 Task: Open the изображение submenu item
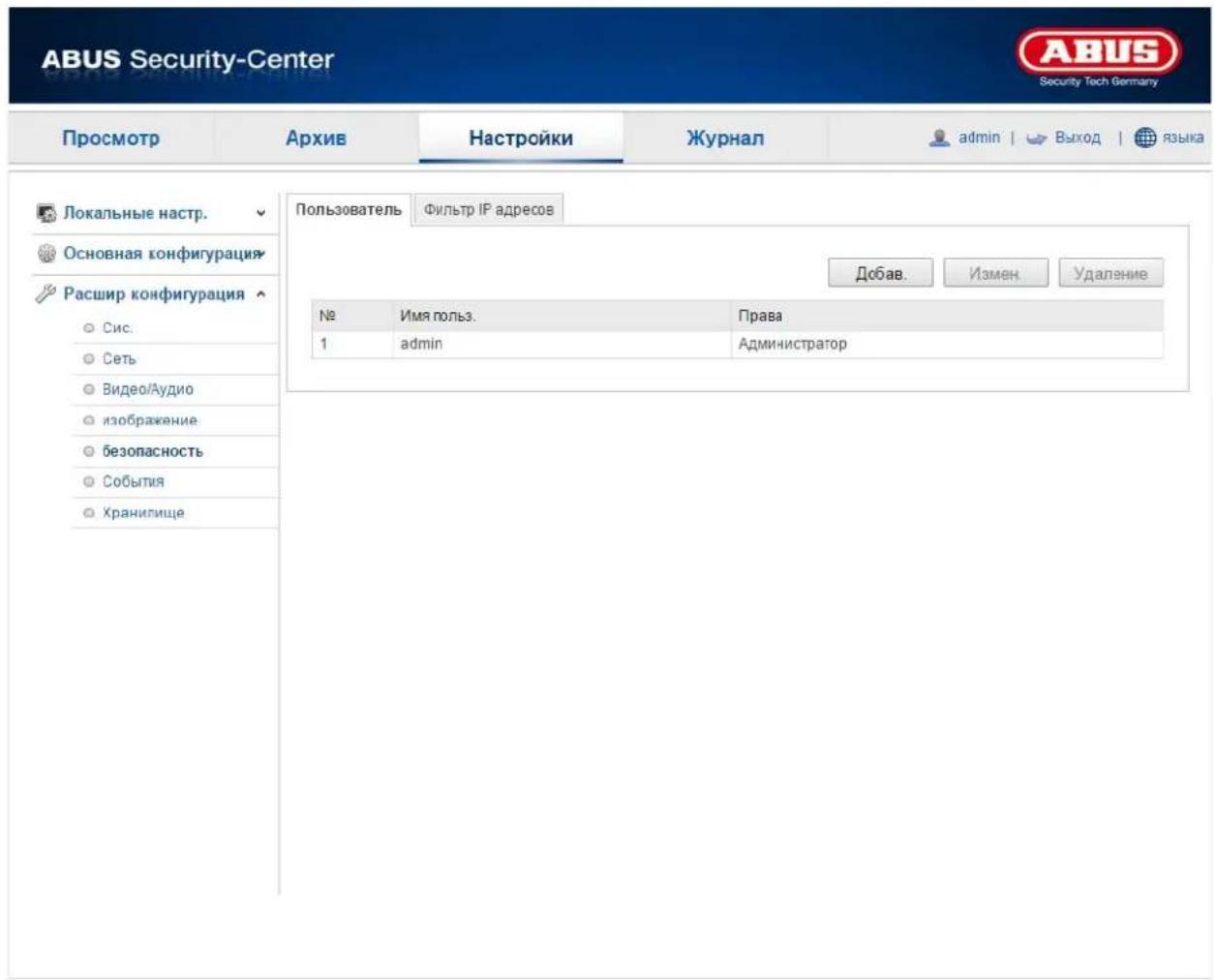pos(150,420)
